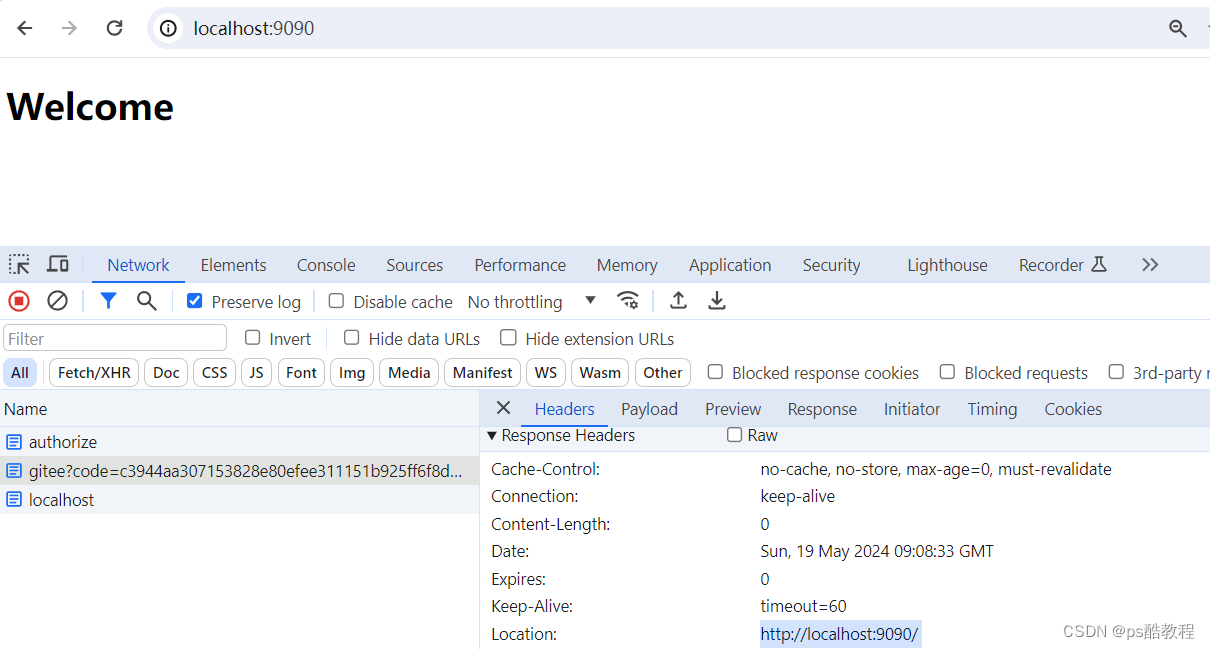The height and width of the screenshot is (649, 1210).
Task: Switch to the Payload tab
Action: coord(649,409)
